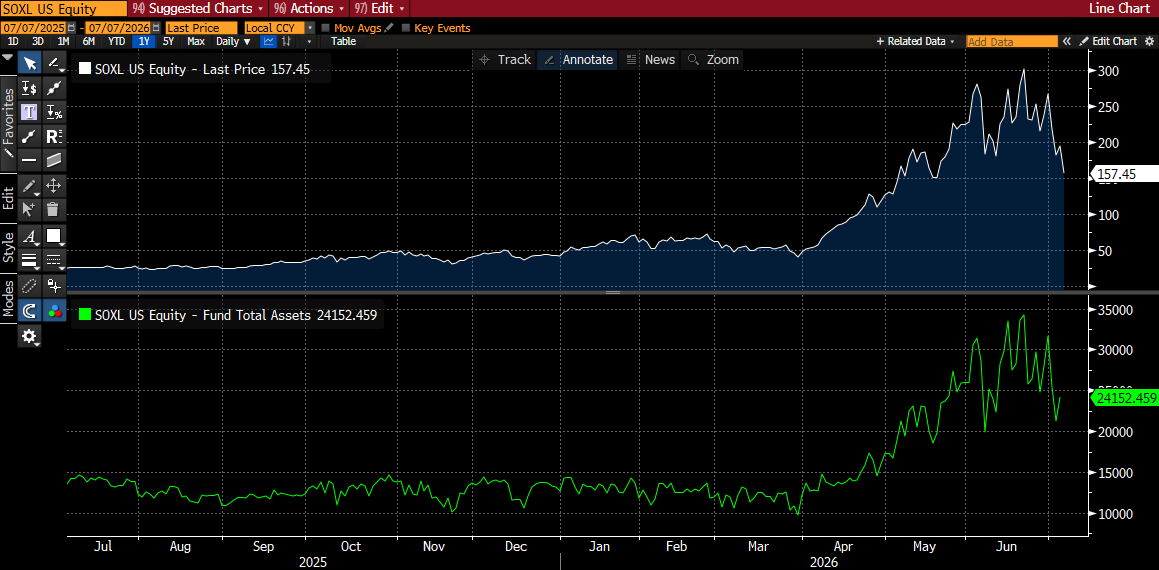Screen dimensions: 1159x570
Task: Collapse the annotation toolbar triangle
Action: tap(8, 57)
